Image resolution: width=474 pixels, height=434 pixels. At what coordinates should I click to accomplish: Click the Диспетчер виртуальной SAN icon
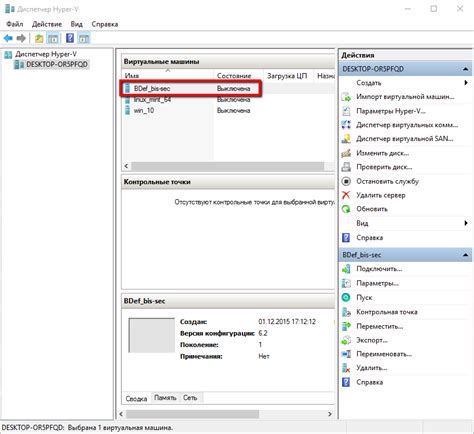[x=346, y=139]
